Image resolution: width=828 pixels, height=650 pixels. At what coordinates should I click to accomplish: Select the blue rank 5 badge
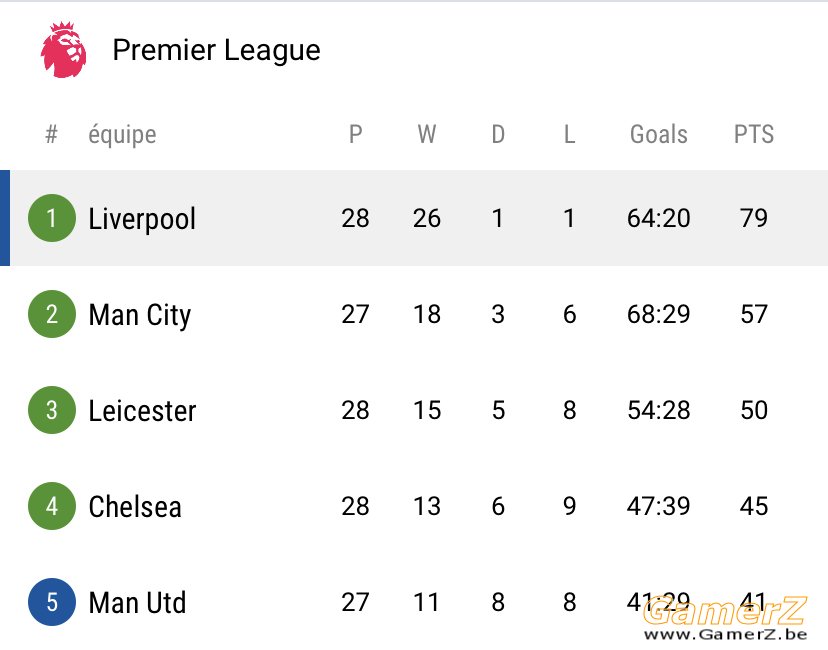click(x=52, y=602)
